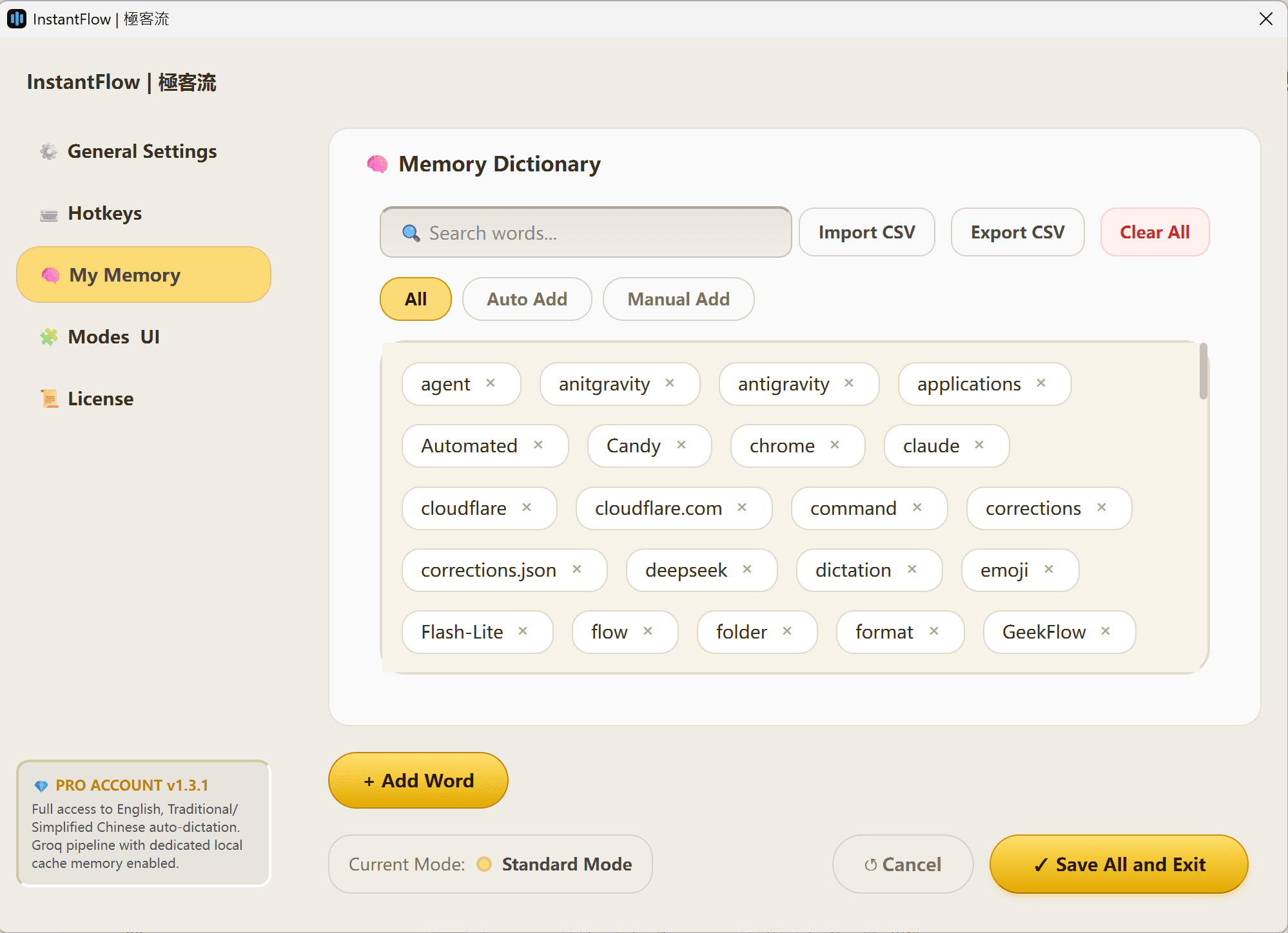Select My Memory in the sidebar
Viewport: 1288px width, 933px height.
click(143, 275)
